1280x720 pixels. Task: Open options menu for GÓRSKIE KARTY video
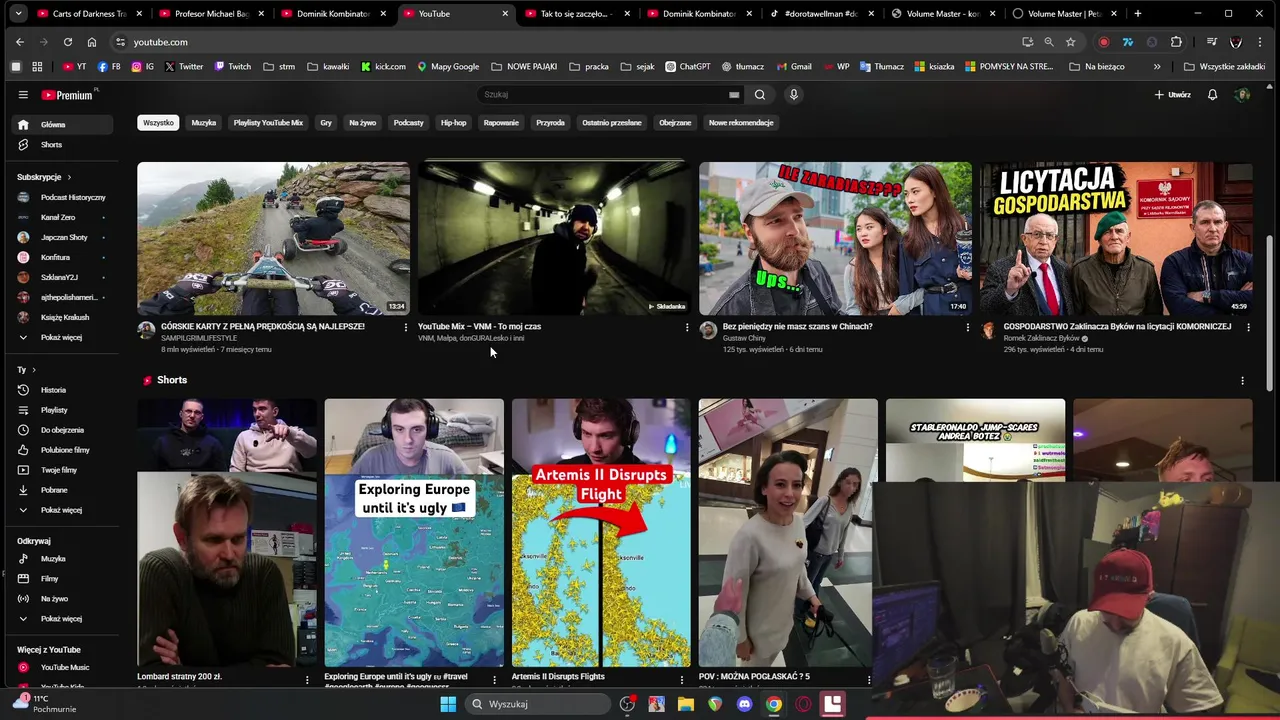405,327
